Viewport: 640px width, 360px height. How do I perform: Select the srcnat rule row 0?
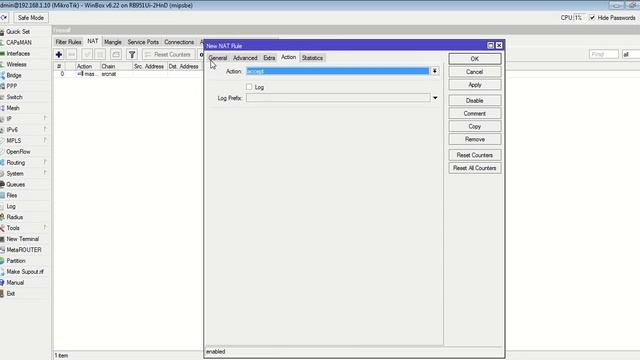(x=129, y=74)
